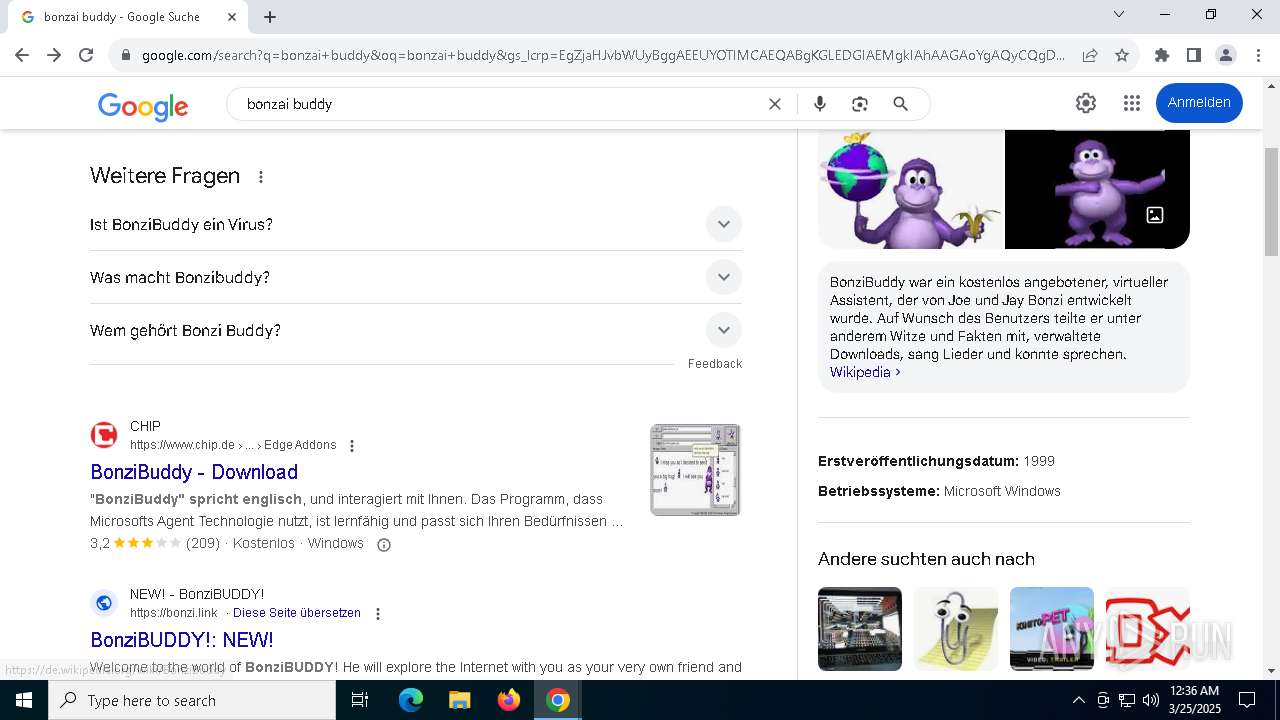Open 'BonziBUDDY!: NEW!' result
Image resolution: width=1280 pixels, height=720 pixels.
tap(182, 640)
